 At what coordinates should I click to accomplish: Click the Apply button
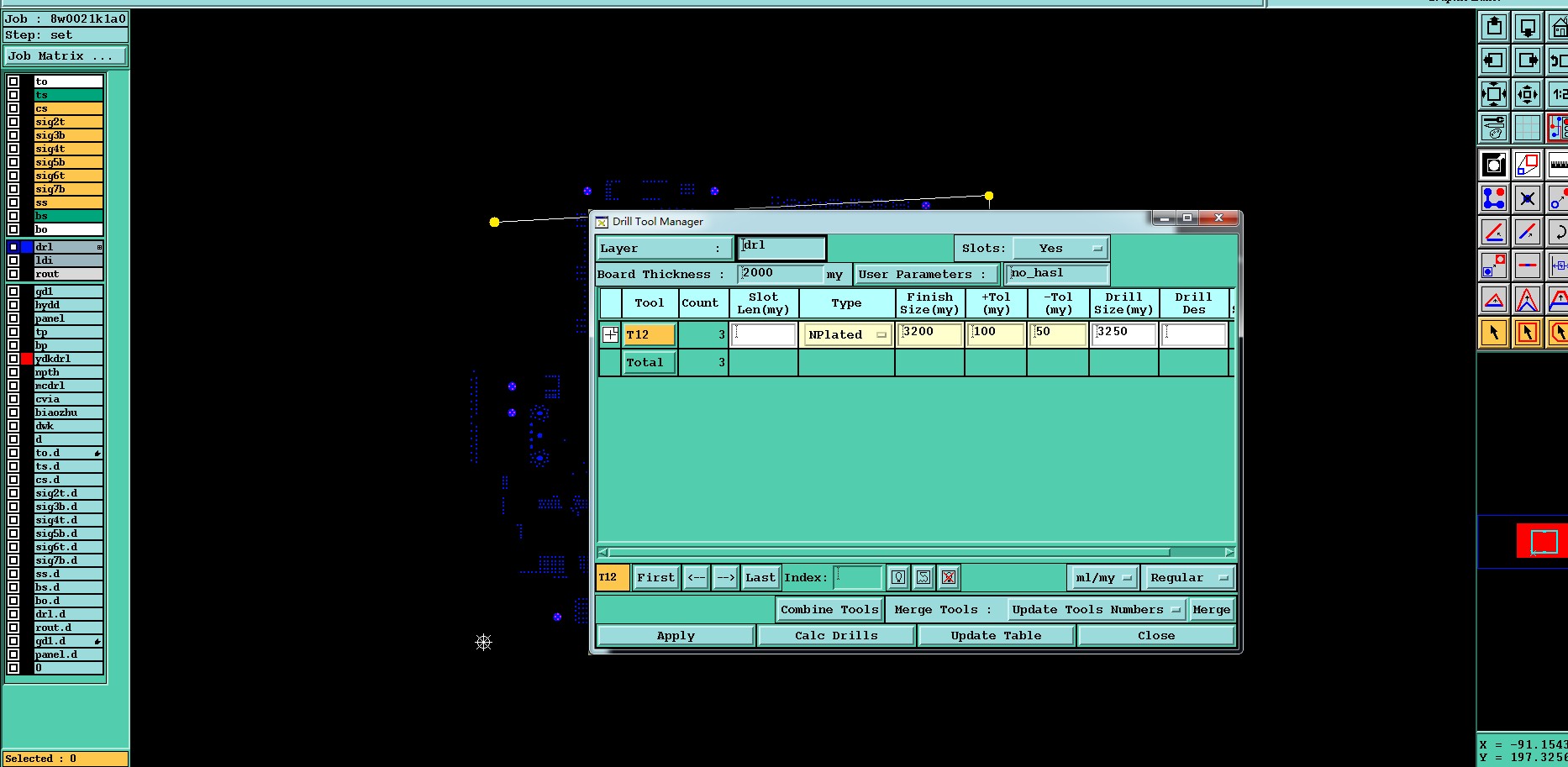pyautogui.click(x=676, y=636)
